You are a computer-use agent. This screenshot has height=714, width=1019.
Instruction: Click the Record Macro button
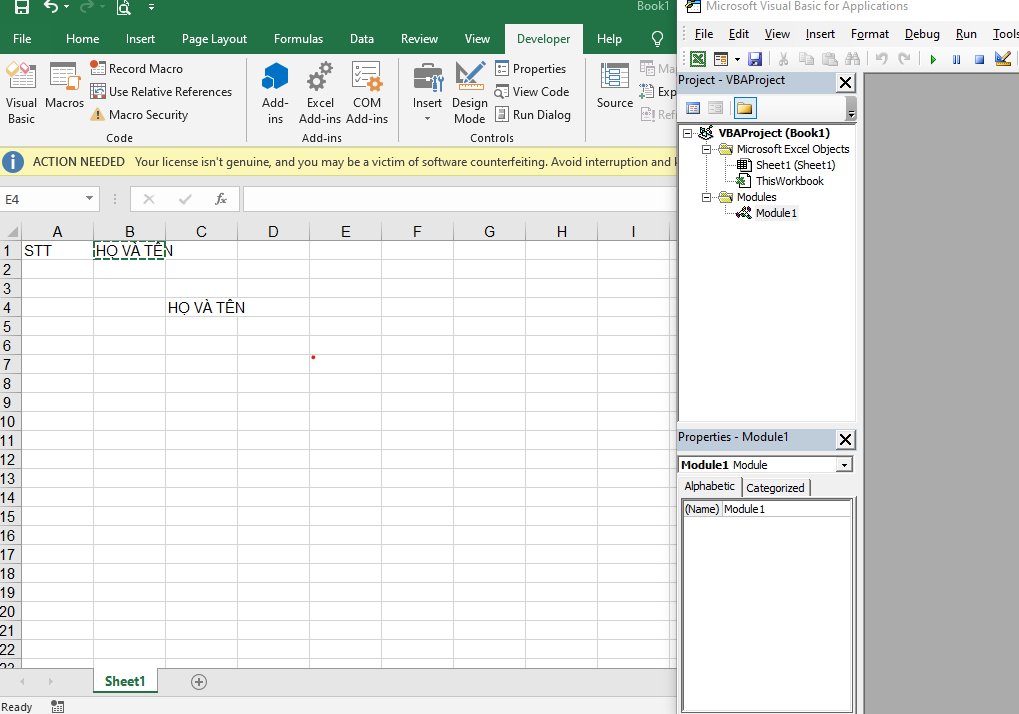click(x=137, y=69)
